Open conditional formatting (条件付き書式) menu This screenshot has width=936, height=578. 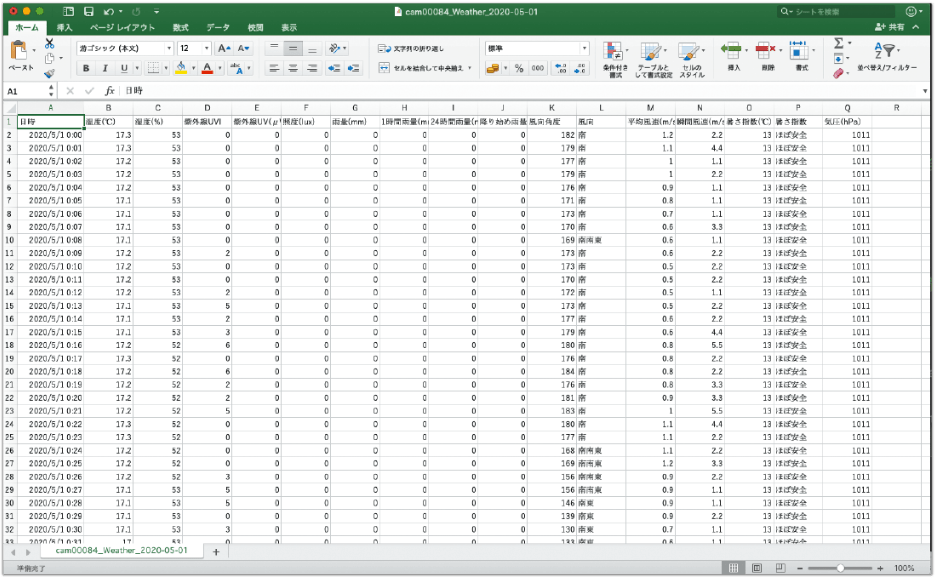(x=615, y=59)
